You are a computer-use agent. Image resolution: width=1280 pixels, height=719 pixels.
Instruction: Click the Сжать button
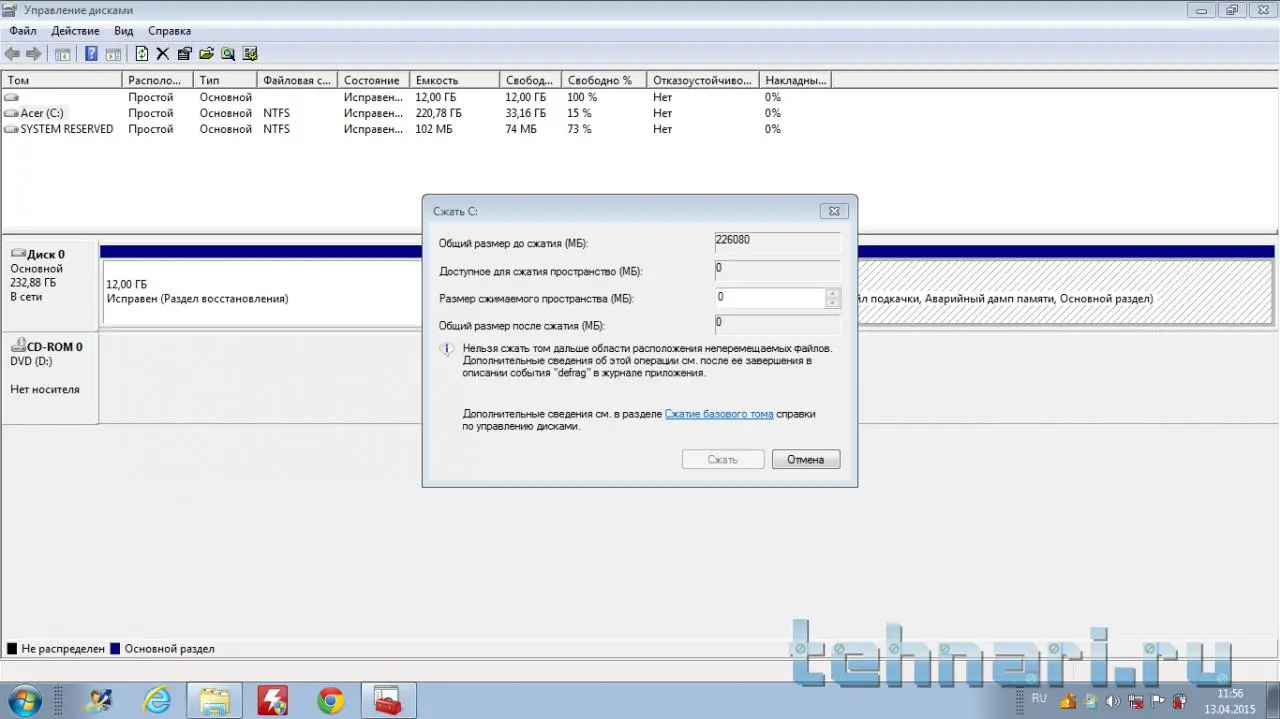point(722,459)
